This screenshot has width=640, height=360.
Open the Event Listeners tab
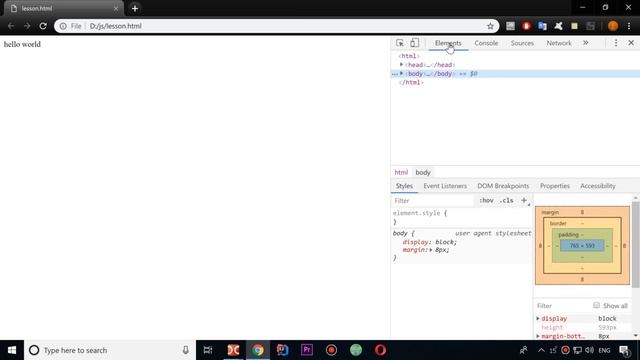click(x=445, y=186)
